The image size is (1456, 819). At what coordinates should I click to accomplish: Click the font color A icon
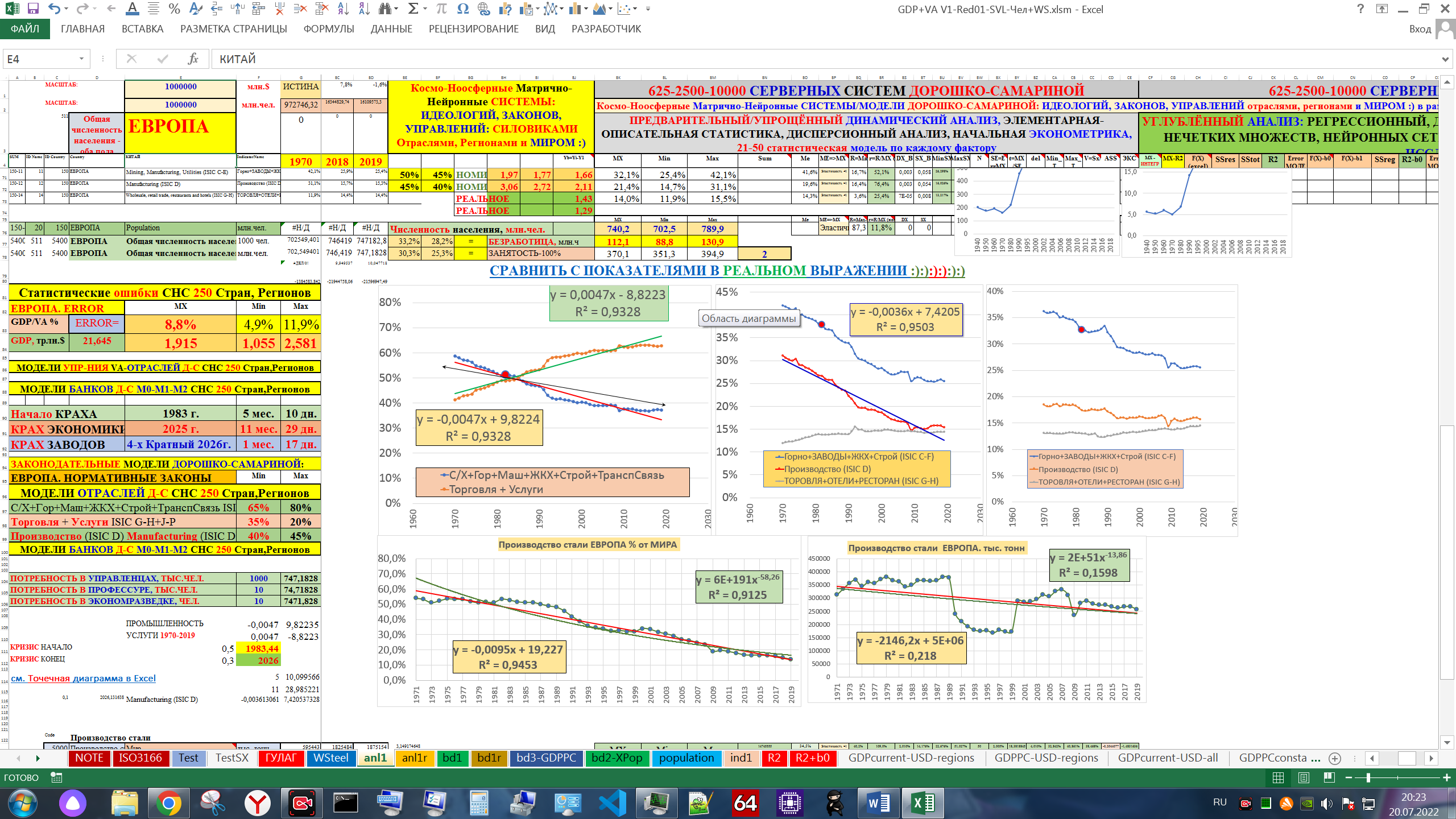click(132, 9)
